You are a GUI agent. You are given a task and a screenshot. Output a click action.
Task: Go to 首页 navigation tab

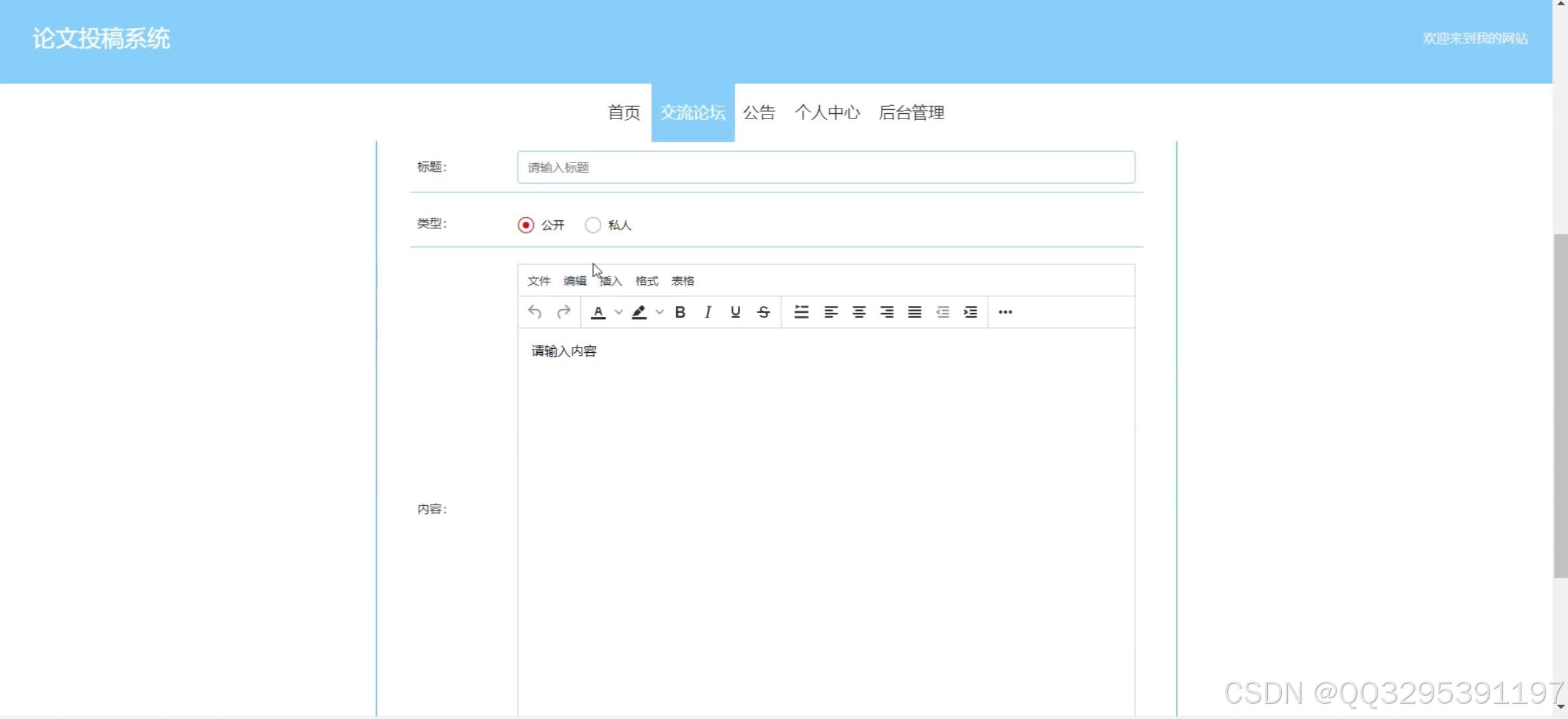624,113
